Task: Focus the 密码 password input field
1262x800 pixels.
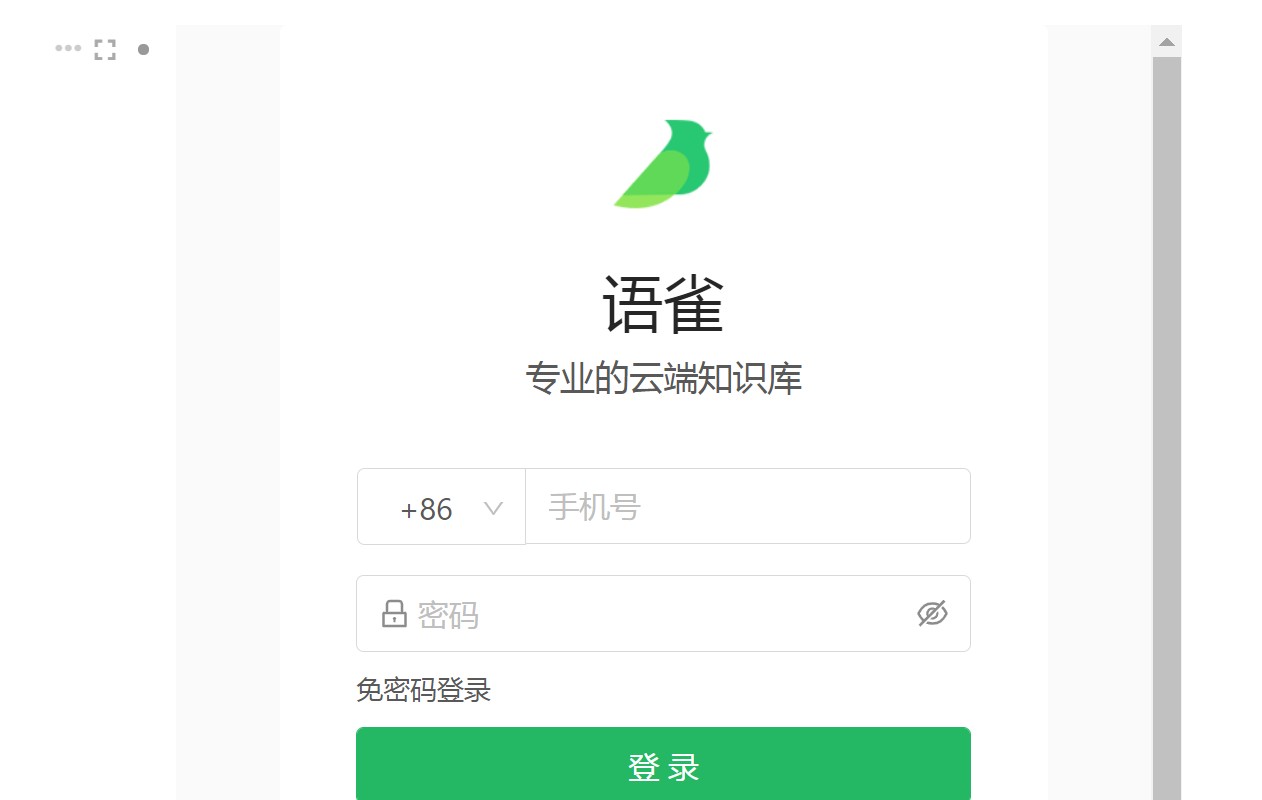Action: click(663, 614)
